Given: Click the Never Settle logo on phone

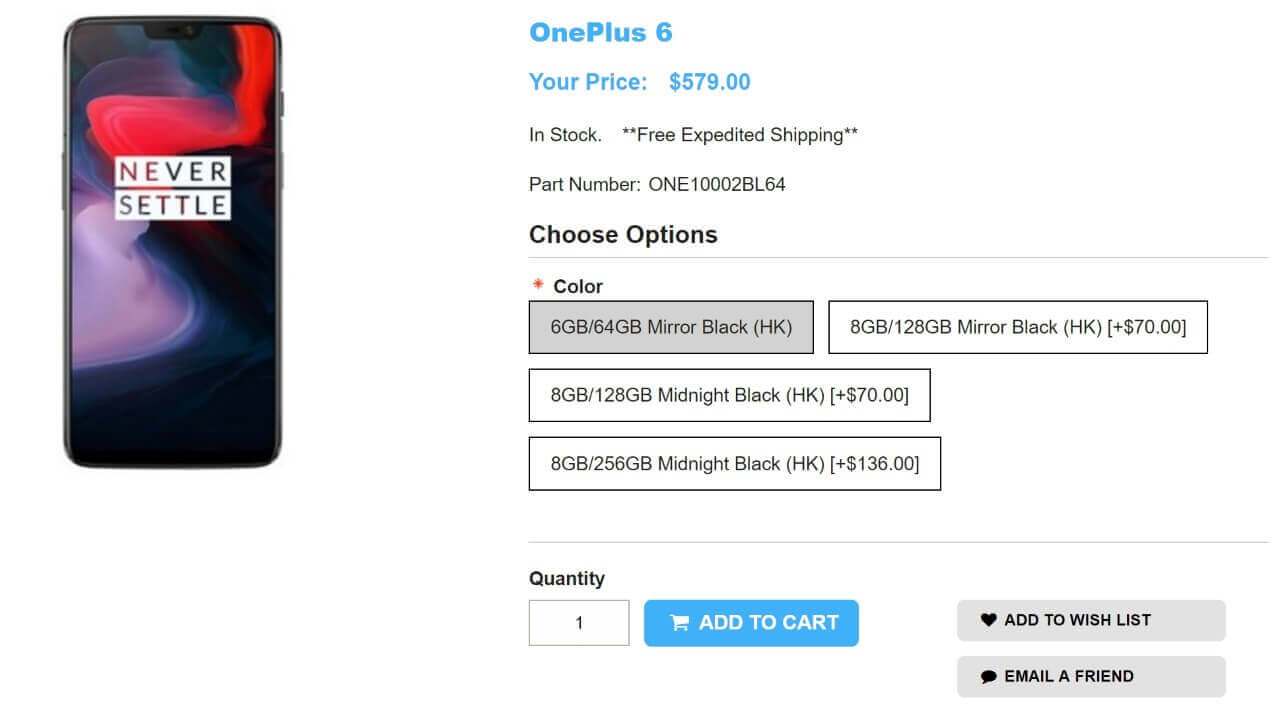Looking at the screenshot, I should [172, 188].
